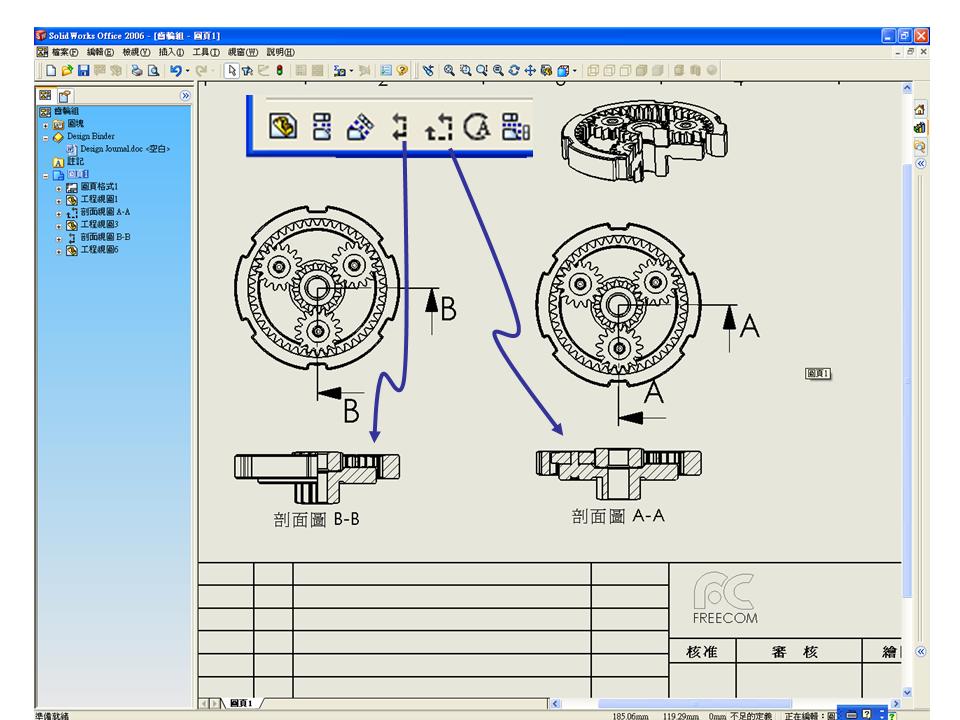
Task: Open SolidWorks Resources home tab in task pane
Action: [920, 110]
